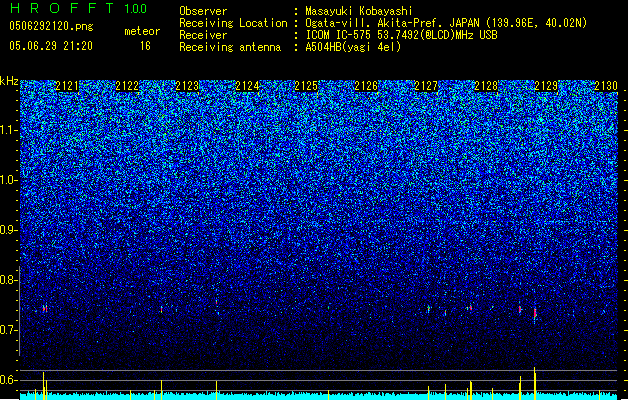Click the 2123 time marker

pyautogui.click(x=187, y=86)
